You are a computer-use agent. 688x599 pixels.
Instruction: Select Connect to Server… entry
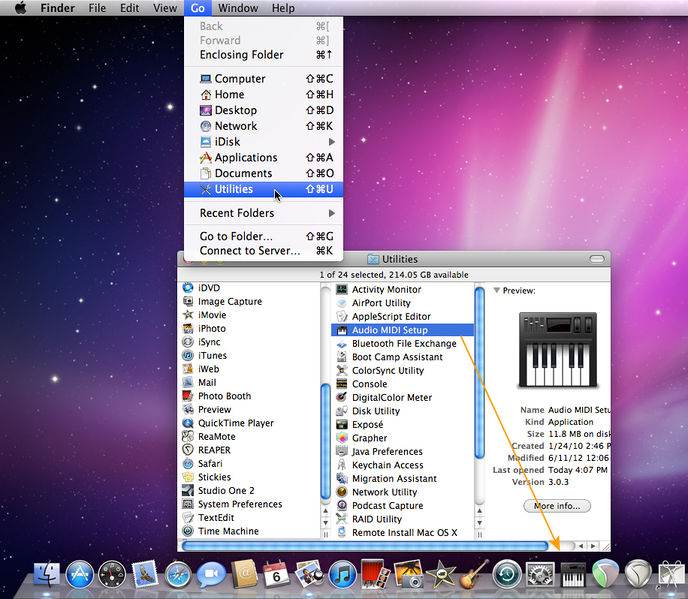pyautogui.click(x=263, y=251)
